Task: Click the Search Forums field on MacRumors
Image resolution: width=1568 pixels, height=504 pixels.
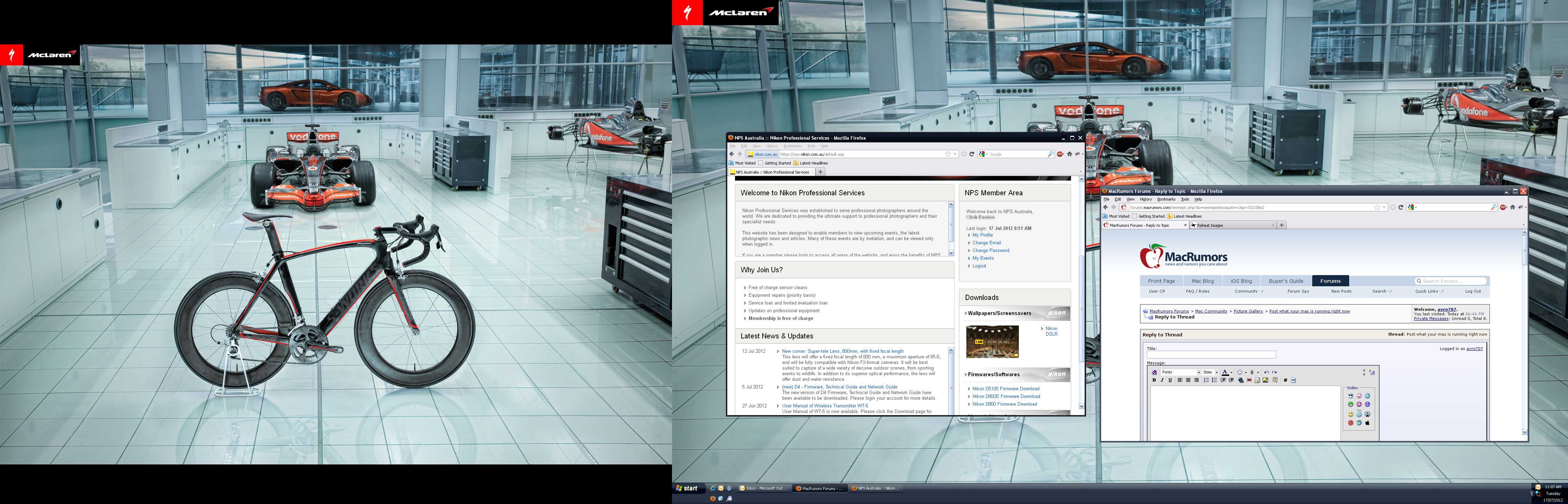Action: click(1450, 281)
